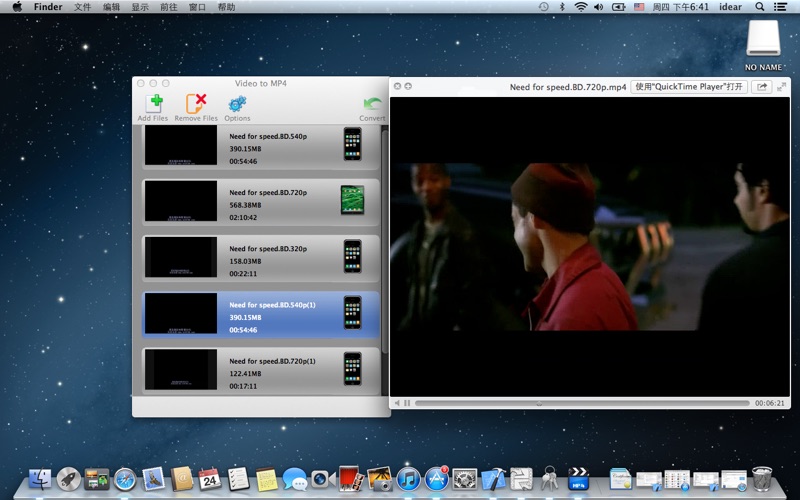Open the 帮助 menu
The height and width of the screenshot is (500, 800).
pos(226,7)
